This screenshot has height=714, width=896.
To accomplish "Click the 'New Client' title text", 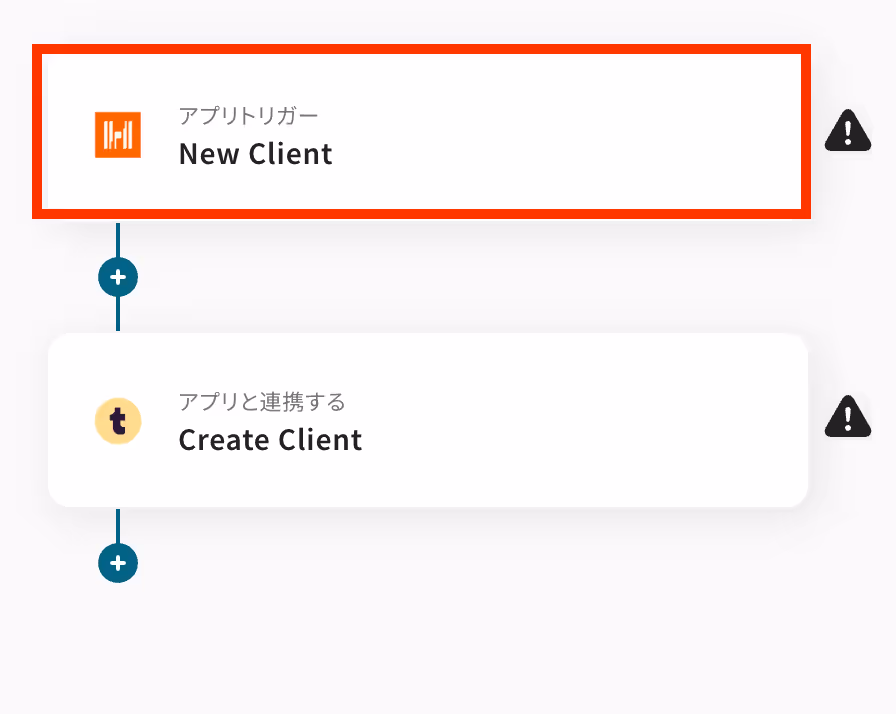I will point(255,154).
